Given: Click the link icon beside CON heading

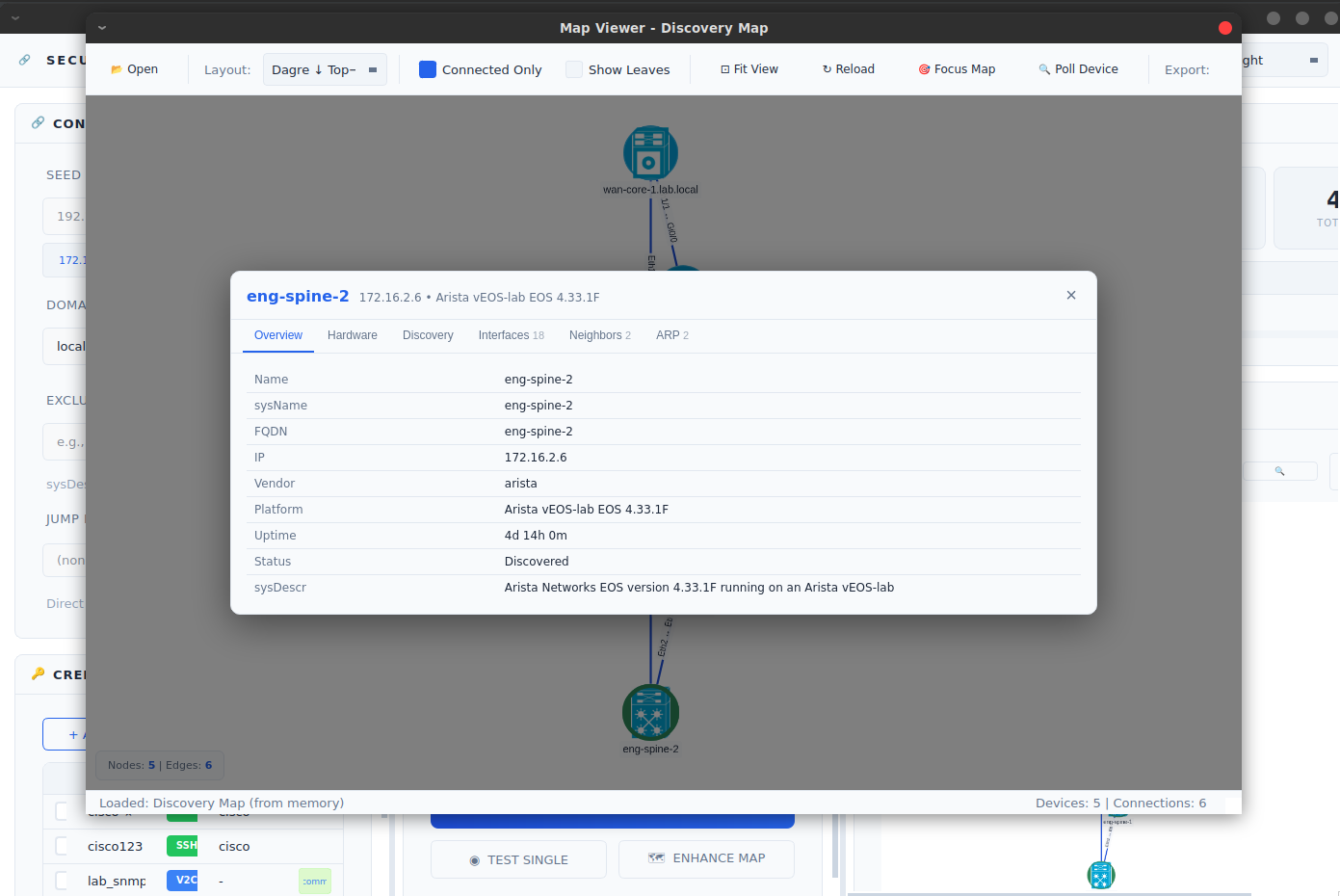Looking at the screenshot, I should tap(39, 122).
